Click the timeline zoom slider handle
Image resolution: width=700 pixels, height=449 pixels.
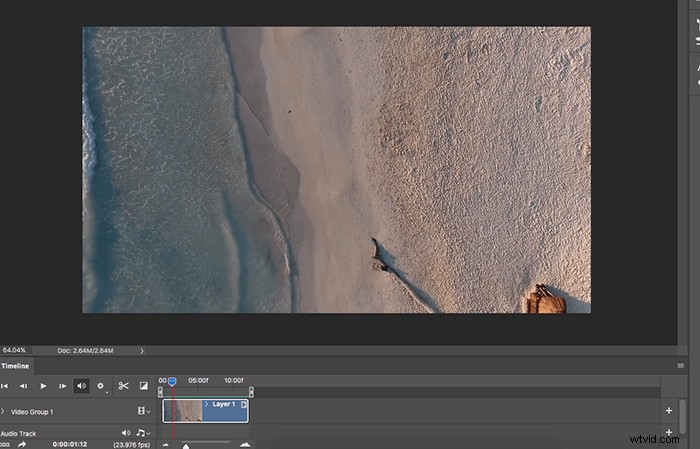(186, 445)
